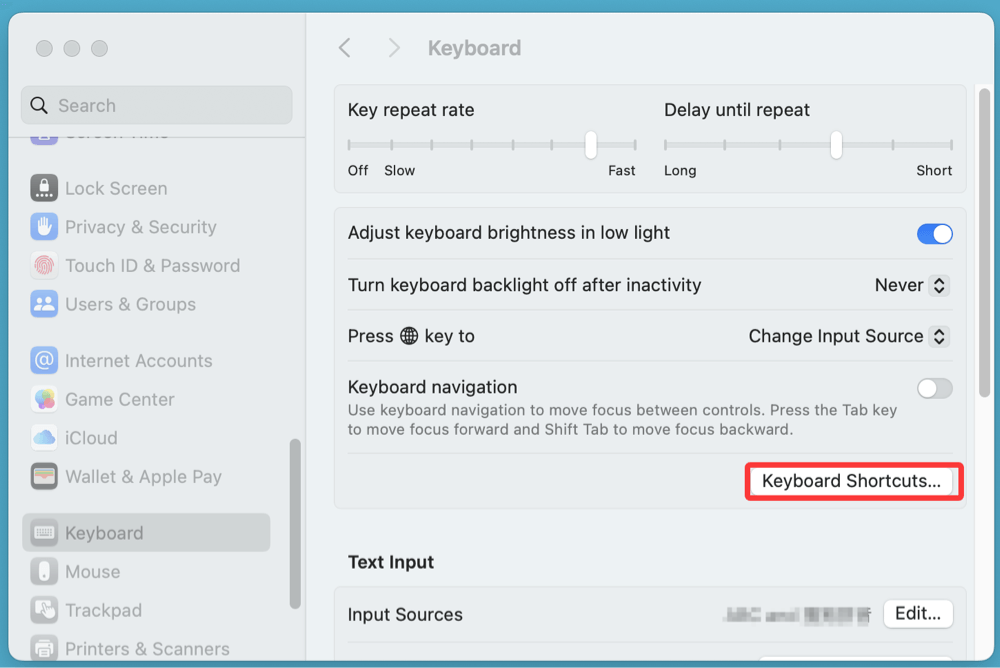1000x668 pixels.
Task: Click Edit… next to Input Sources
Action: (917, 614)
